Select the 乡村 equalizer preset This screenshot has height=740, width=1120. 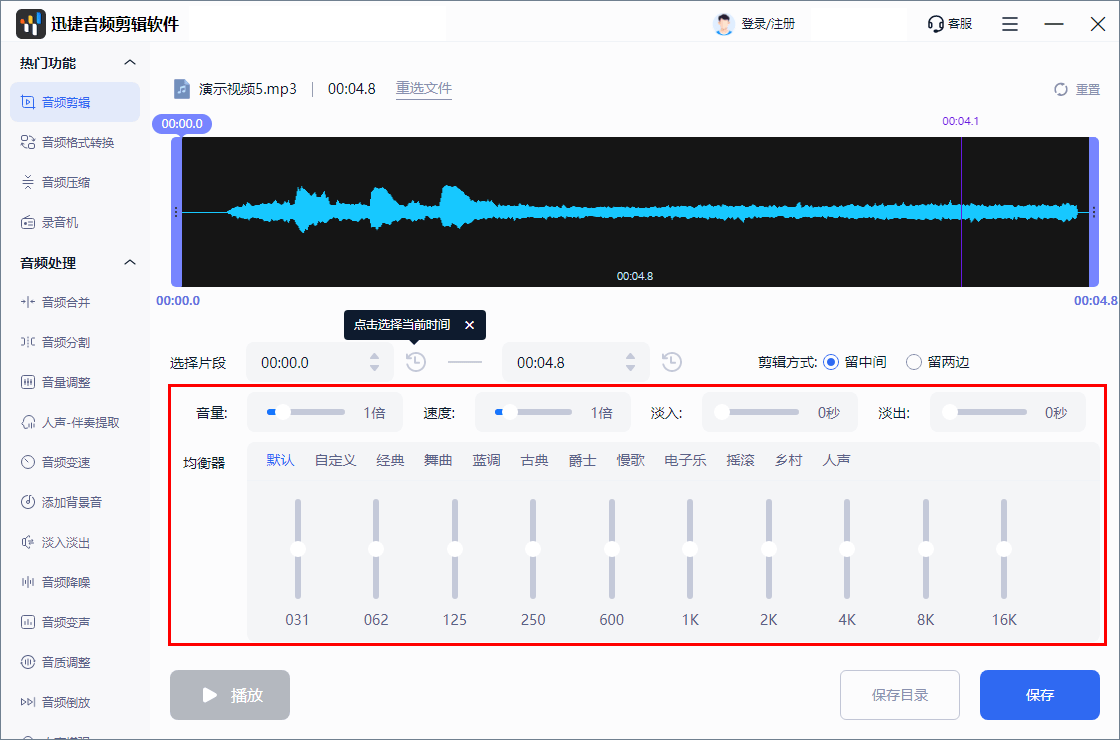pos(788,460)
